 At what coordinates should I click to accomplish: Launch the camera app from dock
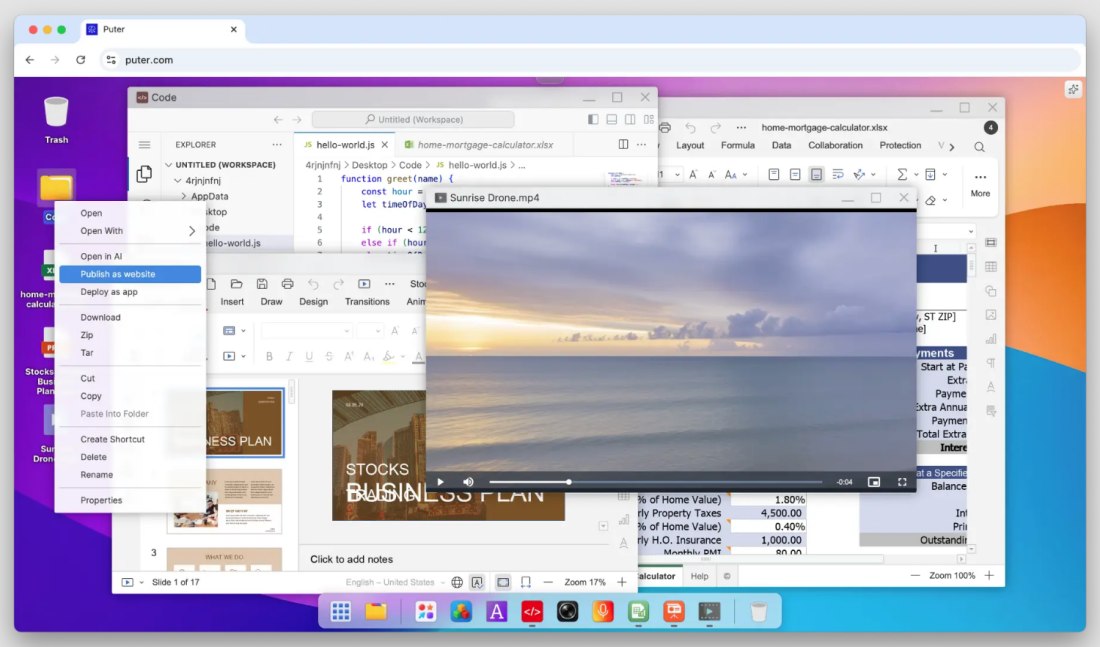point(567,612)
